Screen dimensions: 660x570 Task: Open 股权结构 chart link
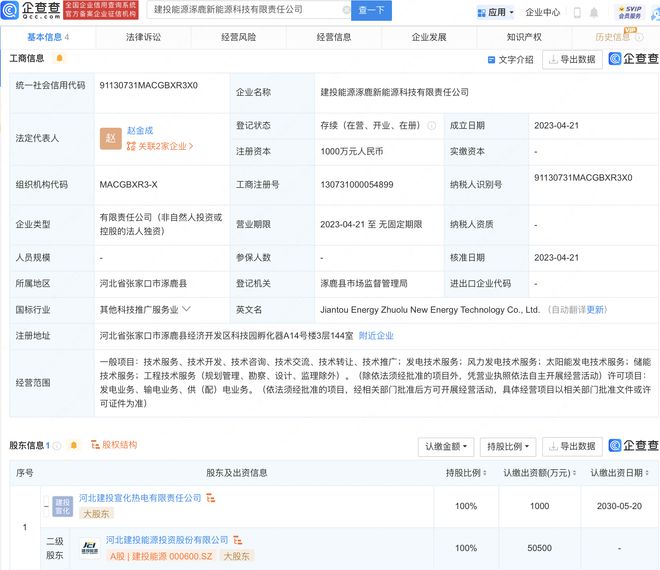pos(114,445)
